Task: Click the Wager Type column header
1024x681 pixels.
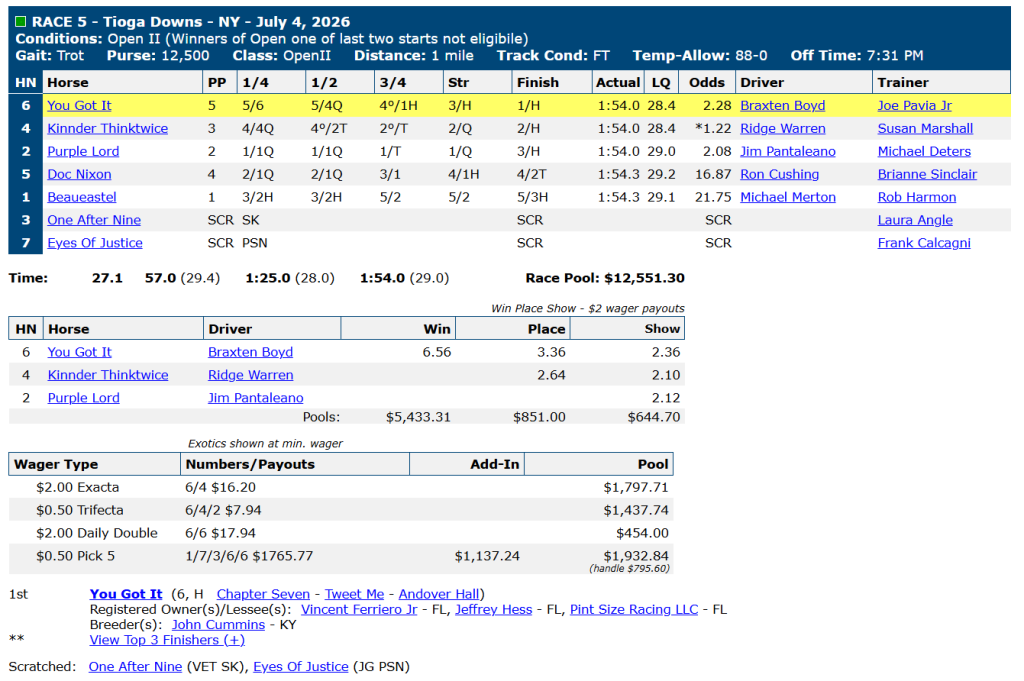Action: click(94, 464)
